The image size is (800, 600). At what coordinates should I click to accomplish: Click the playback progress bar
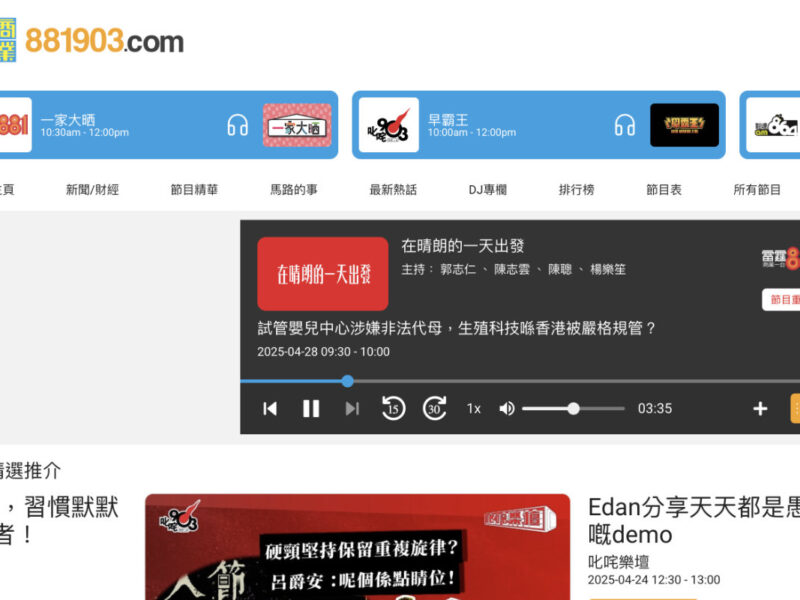tap(500, 381)
